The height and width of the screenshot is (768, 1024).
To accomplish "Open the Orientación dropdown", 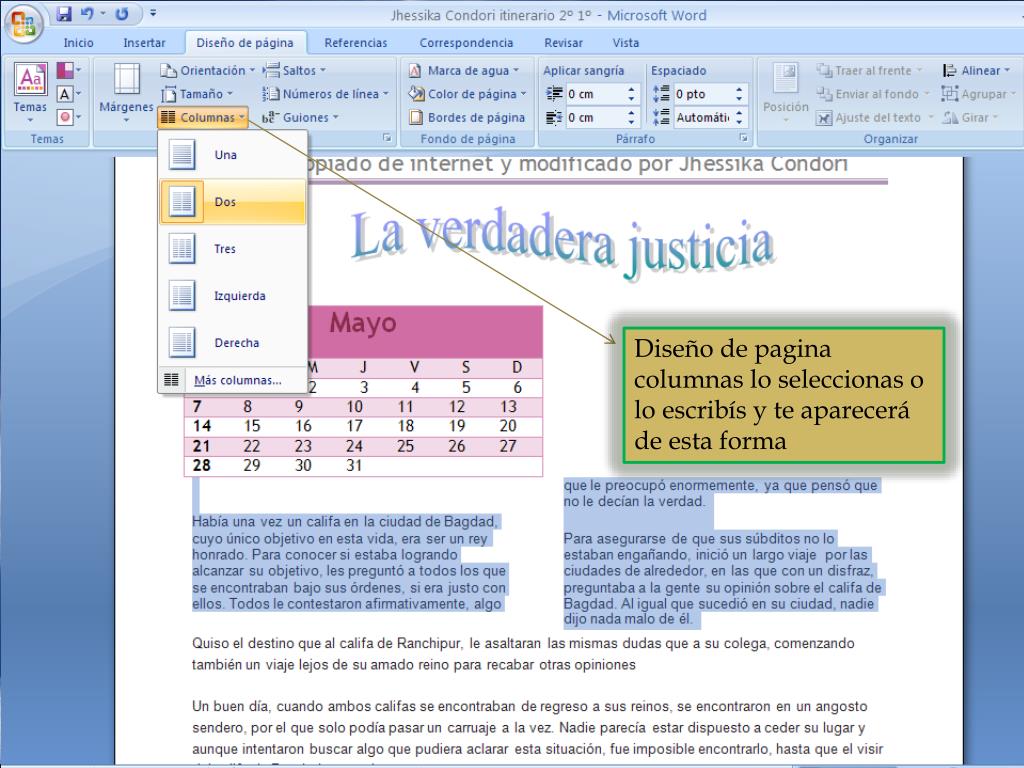I will pyautogui.click(x=207, y=71).
